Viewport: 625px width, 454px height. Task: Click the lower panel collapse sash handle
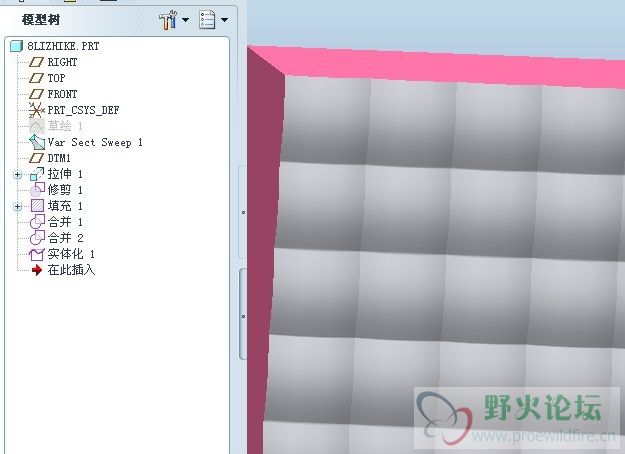coord(243,316)
